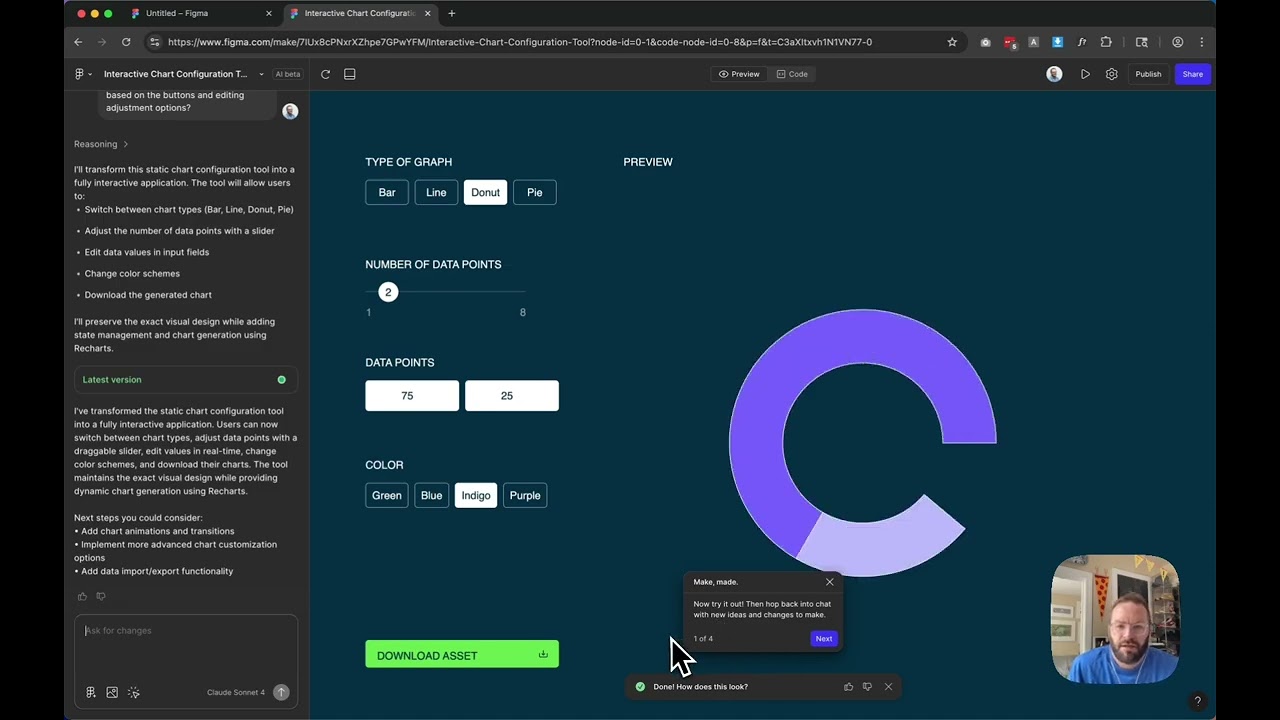Click the browser address bar URL
1280x720 pixels.
(x=520, y=42)
